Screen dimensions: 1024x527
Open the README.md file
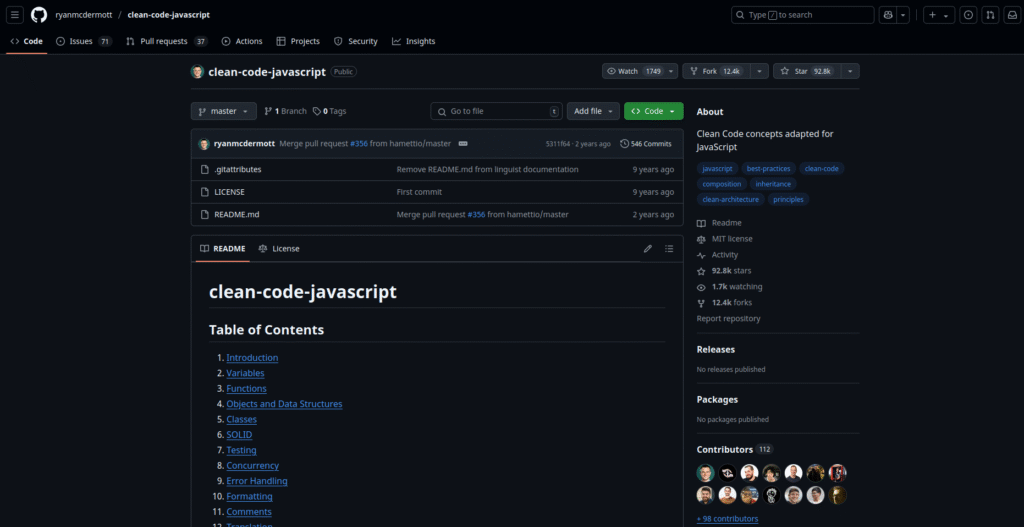coord(236,214)
